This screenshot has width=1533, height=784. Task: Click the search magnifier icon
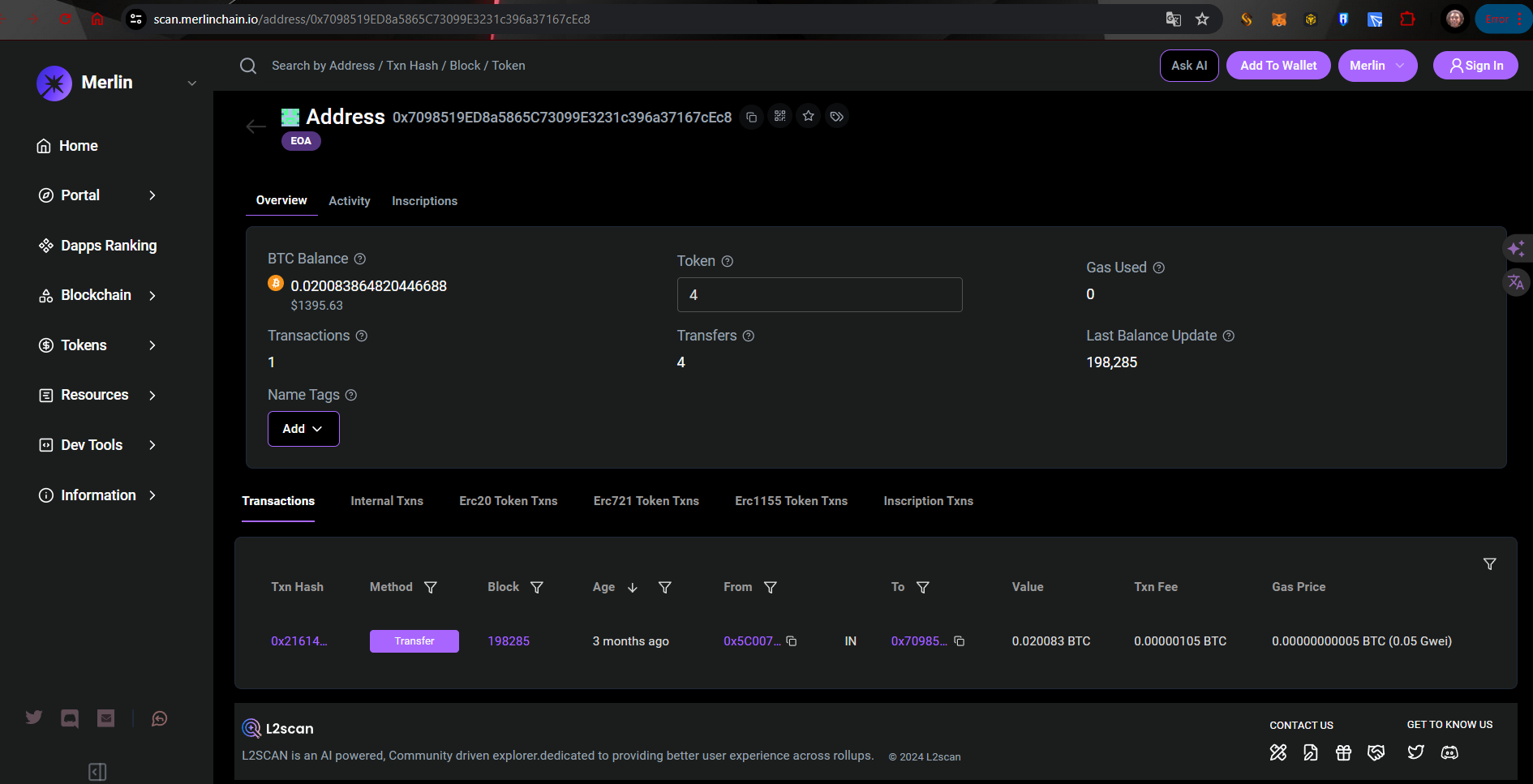click(248, 66)
